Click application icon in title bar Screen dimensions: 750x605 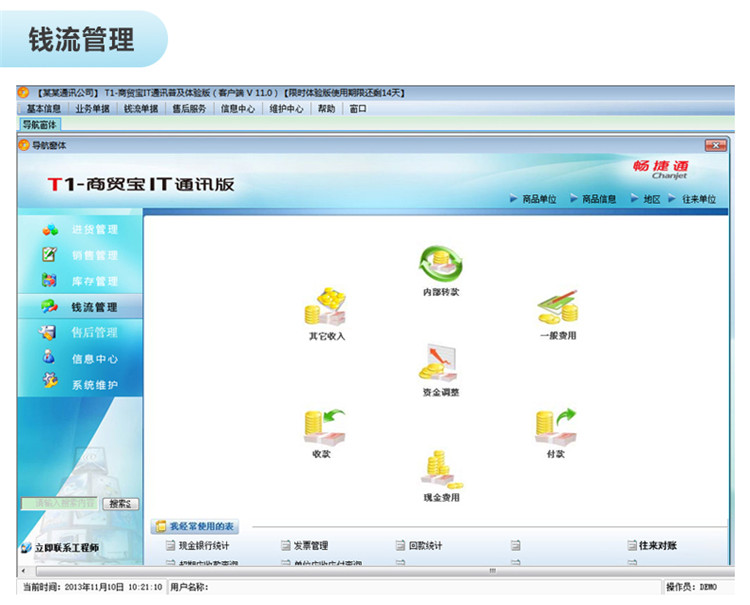[23, 92]
